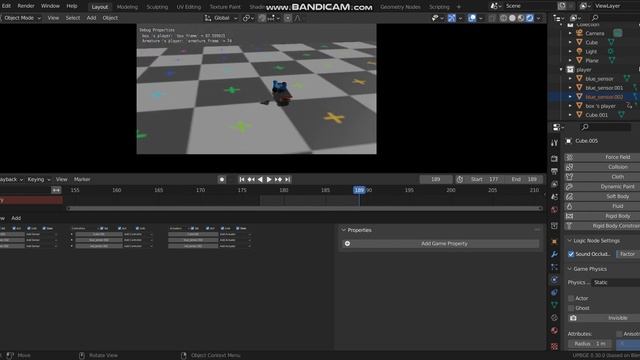The image size is (640, 360).
Task: Add Force Field physics
Action: pyautogui.click(x=602, y=157)
